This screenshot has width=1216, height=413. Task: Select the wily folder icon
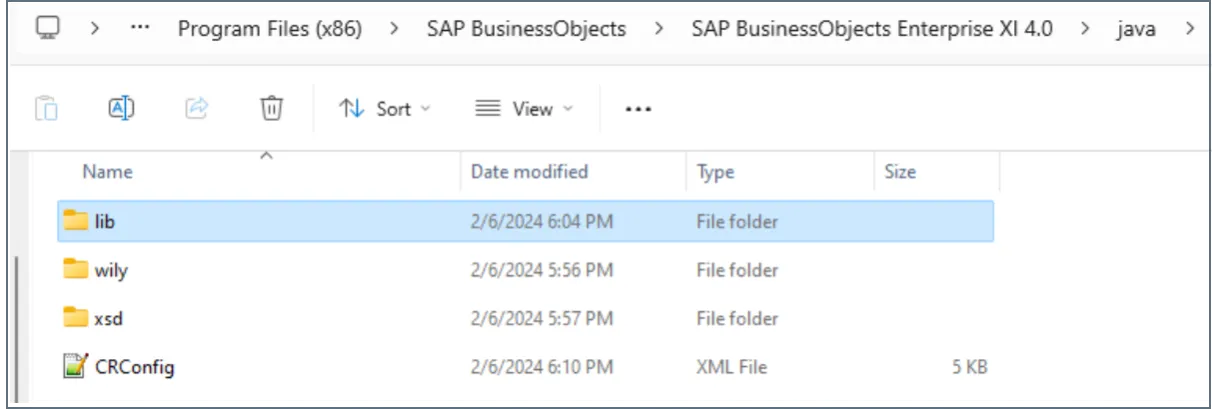pos(75,269)
